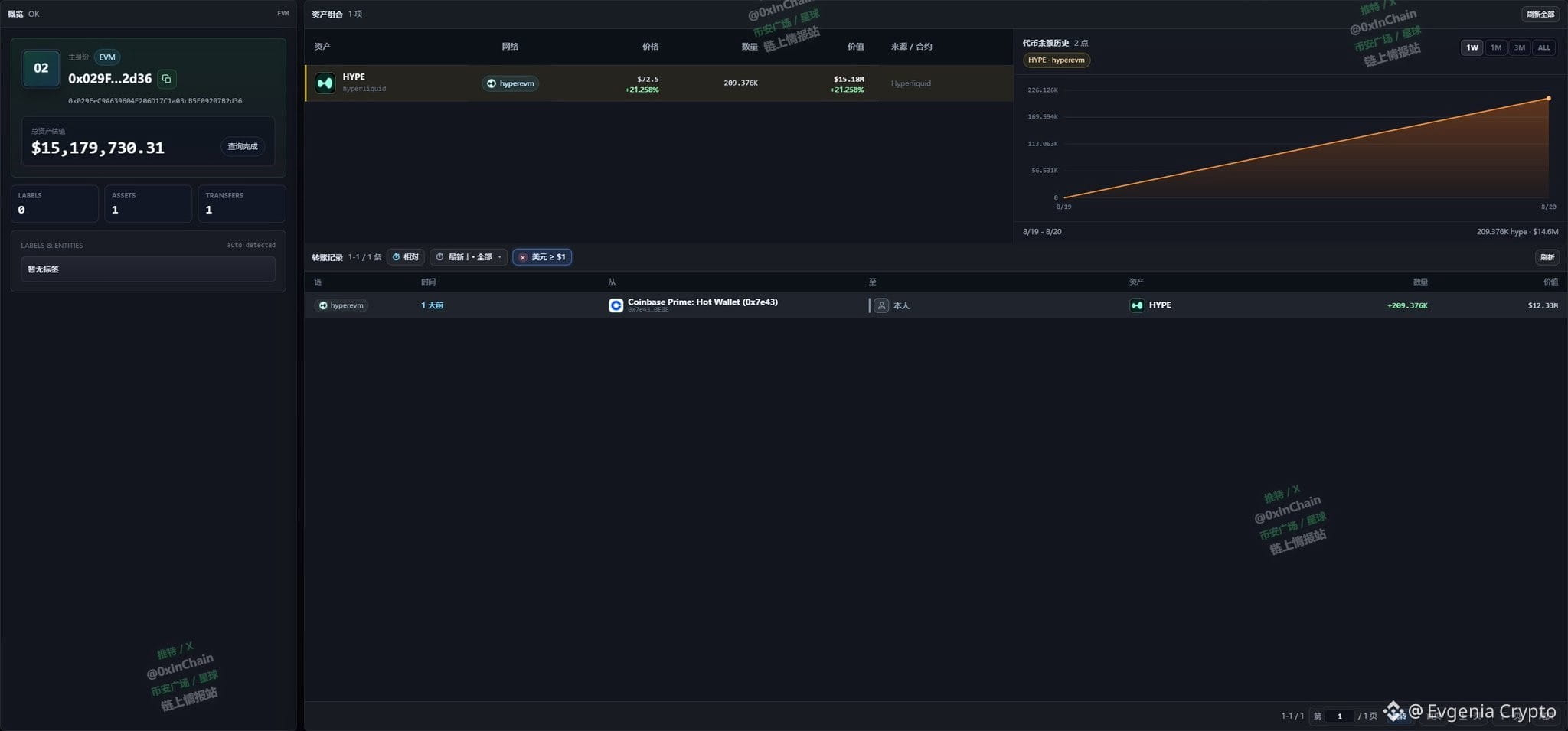Screen dimensions: 1568x731
Task: Click the 时间 column header in transfers
Action: pos(428,282)
